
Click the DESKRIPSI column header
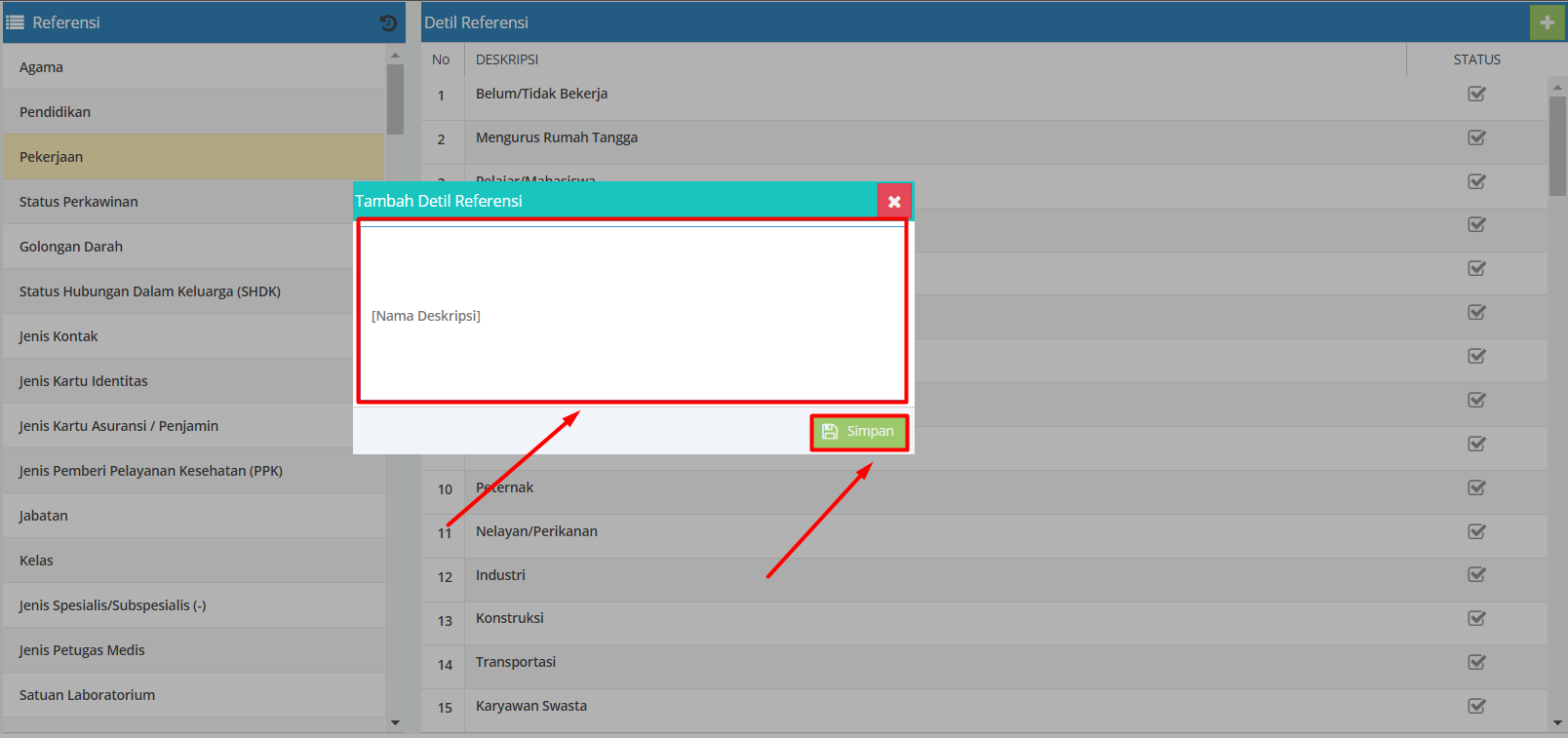click(x=507, y=59)
